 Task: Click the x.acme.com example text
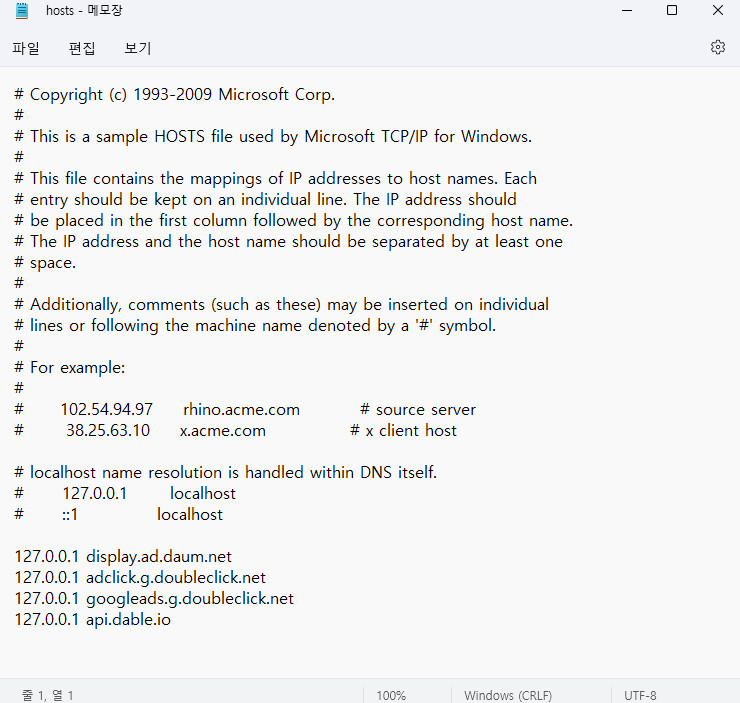point(222,430)
